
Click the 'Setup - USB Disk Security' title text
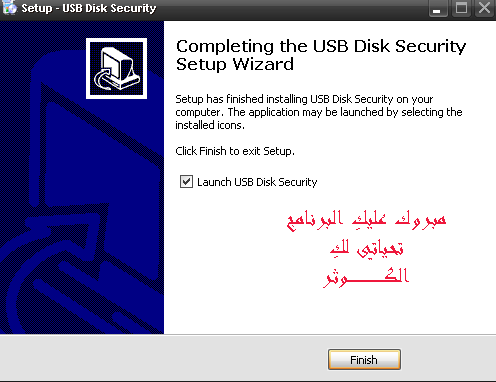(89, 8)
